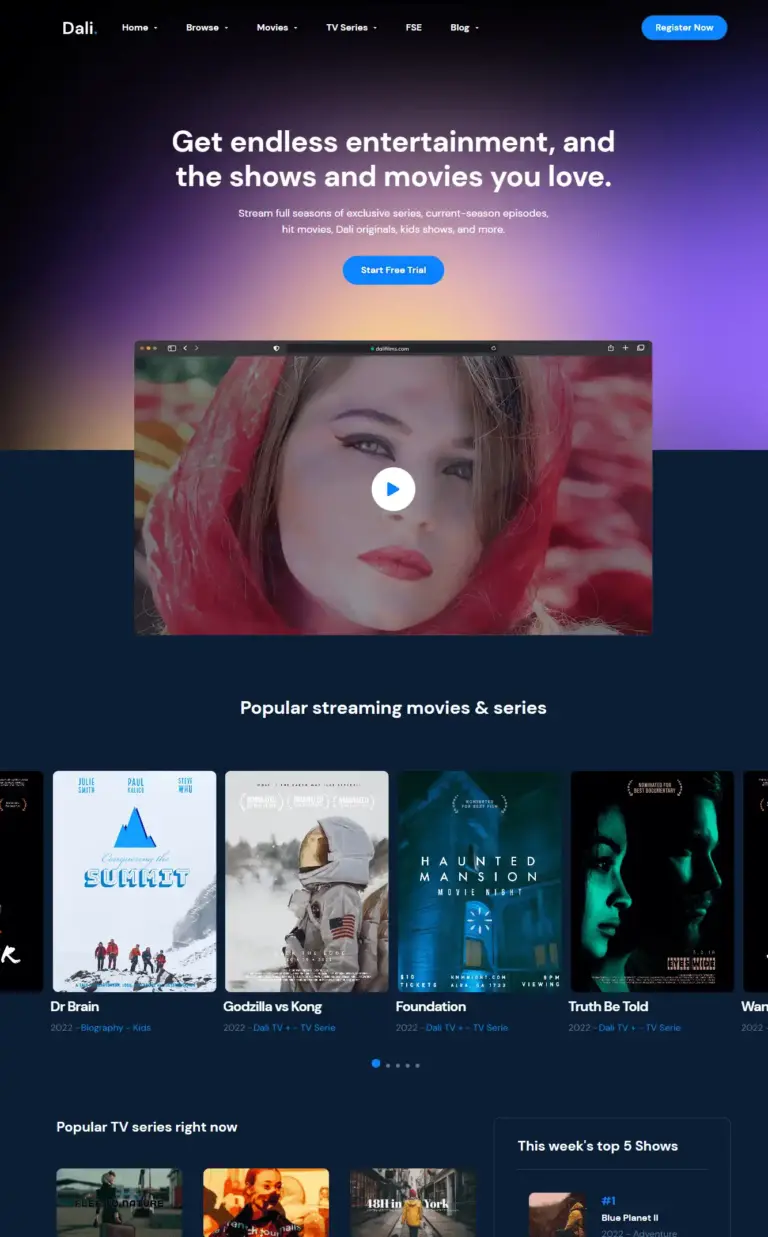Click the Register Now button
This screenshot has height=1237, width=768.
coord(684,28)
